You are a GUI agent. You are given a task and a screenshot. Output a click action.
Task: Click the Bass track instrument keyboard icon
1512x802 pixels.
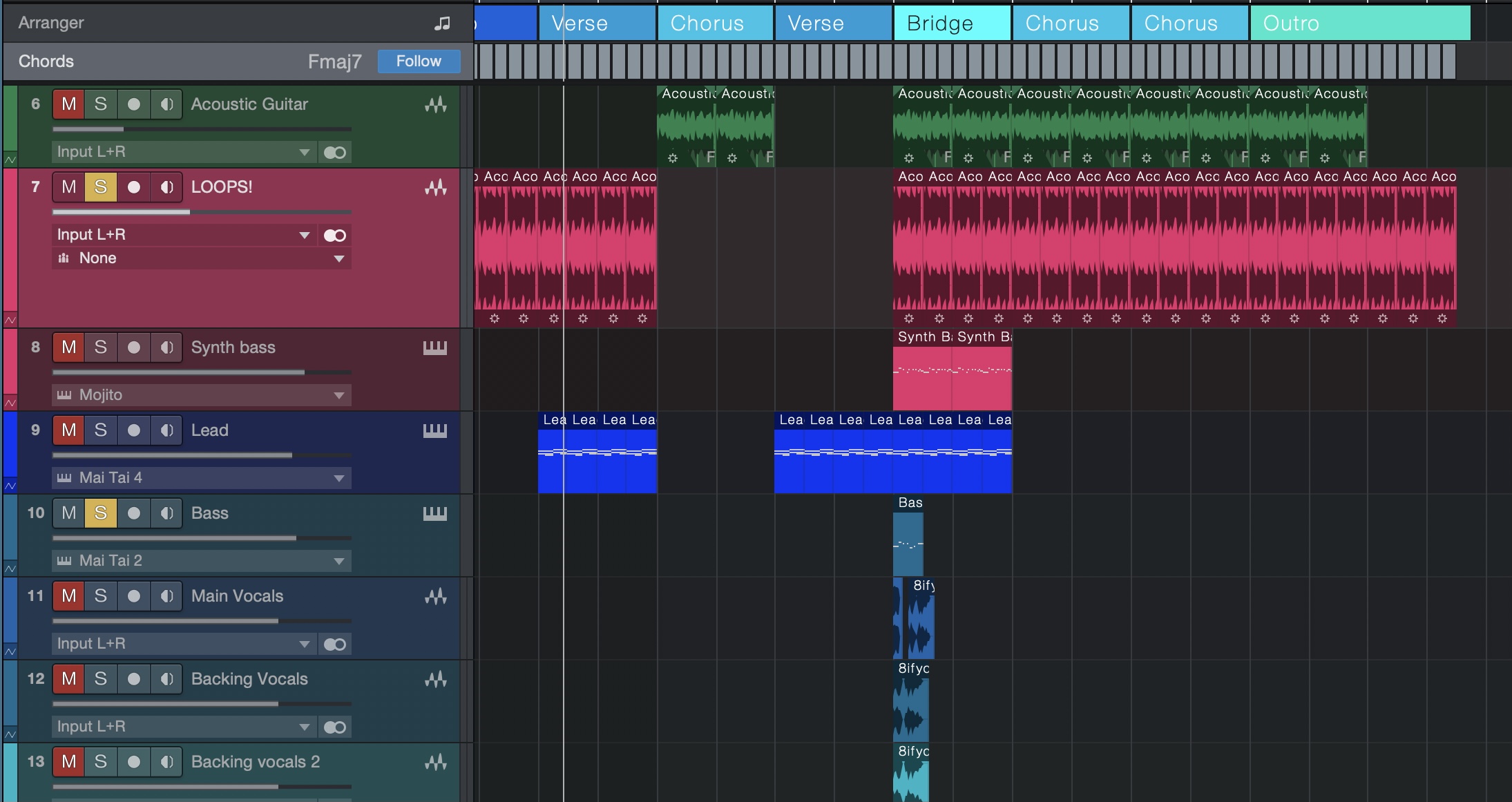click(x=434, y=513)
